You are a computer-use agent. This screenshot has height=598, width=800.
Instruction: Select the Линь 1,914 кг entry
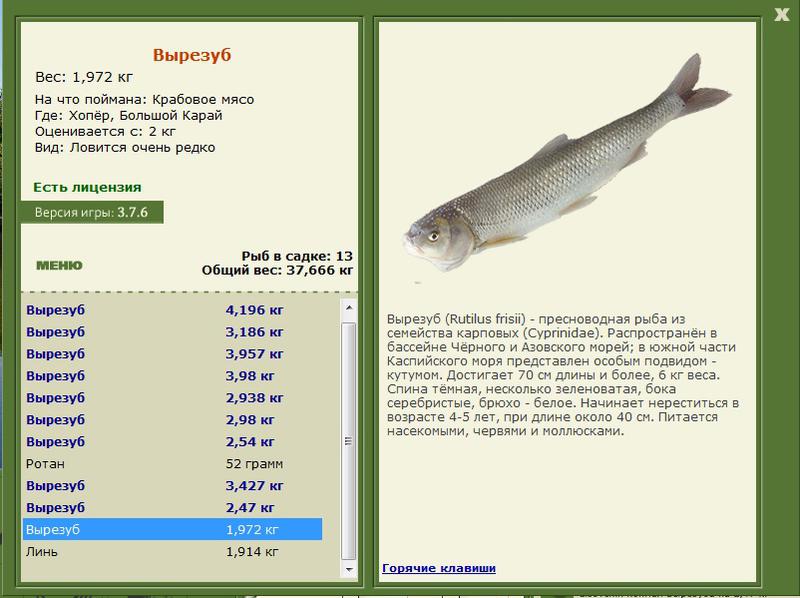[172, 551]
